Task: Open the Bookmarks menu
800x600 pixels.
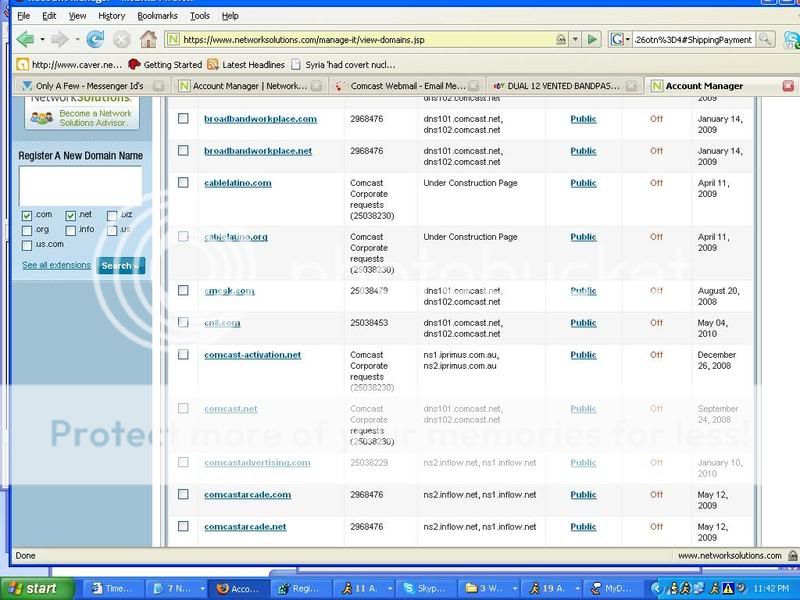Action: click(x=157, y=16)
